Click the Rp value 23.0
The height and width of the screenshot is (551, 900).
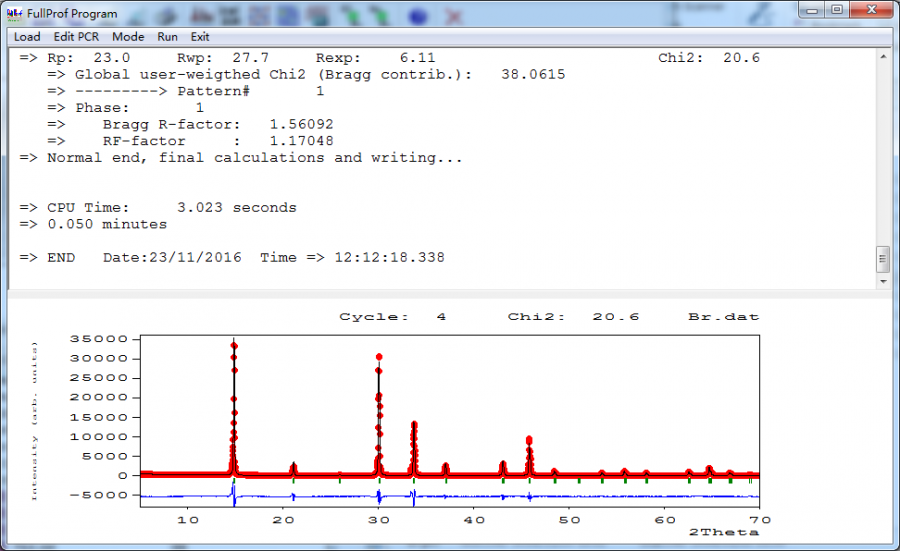point(112,58)
